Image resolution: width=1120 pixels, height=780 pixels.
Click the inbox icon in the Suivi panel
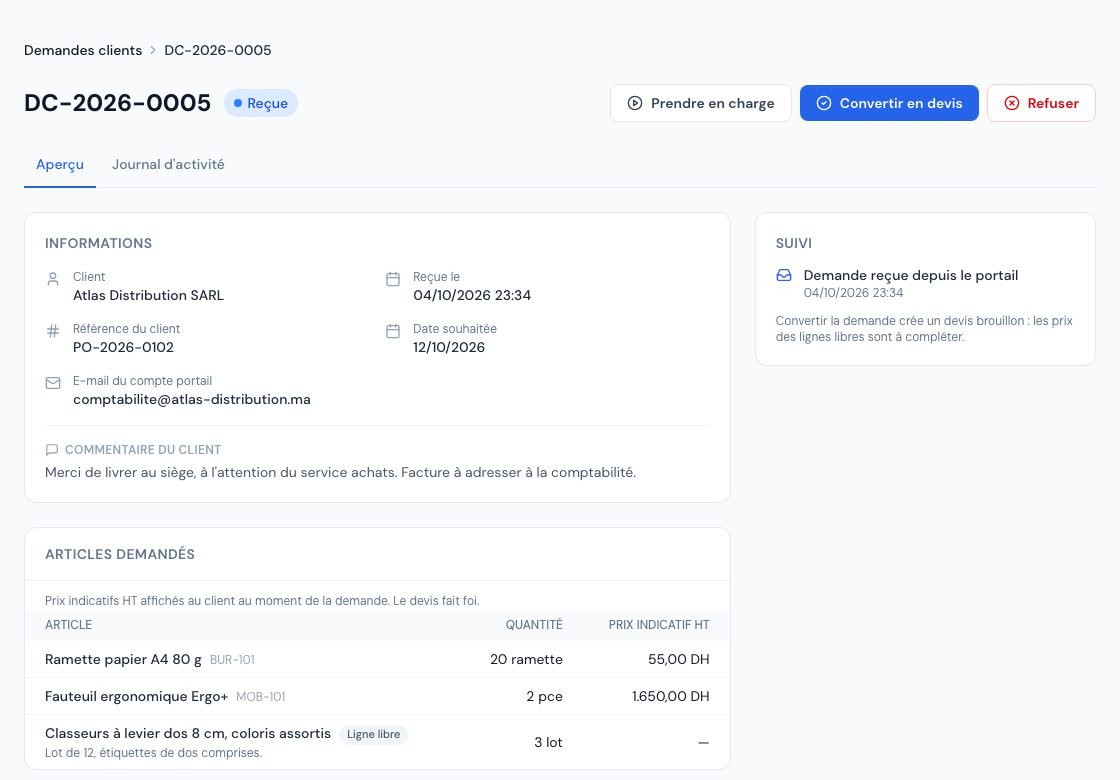coord(784,275)
